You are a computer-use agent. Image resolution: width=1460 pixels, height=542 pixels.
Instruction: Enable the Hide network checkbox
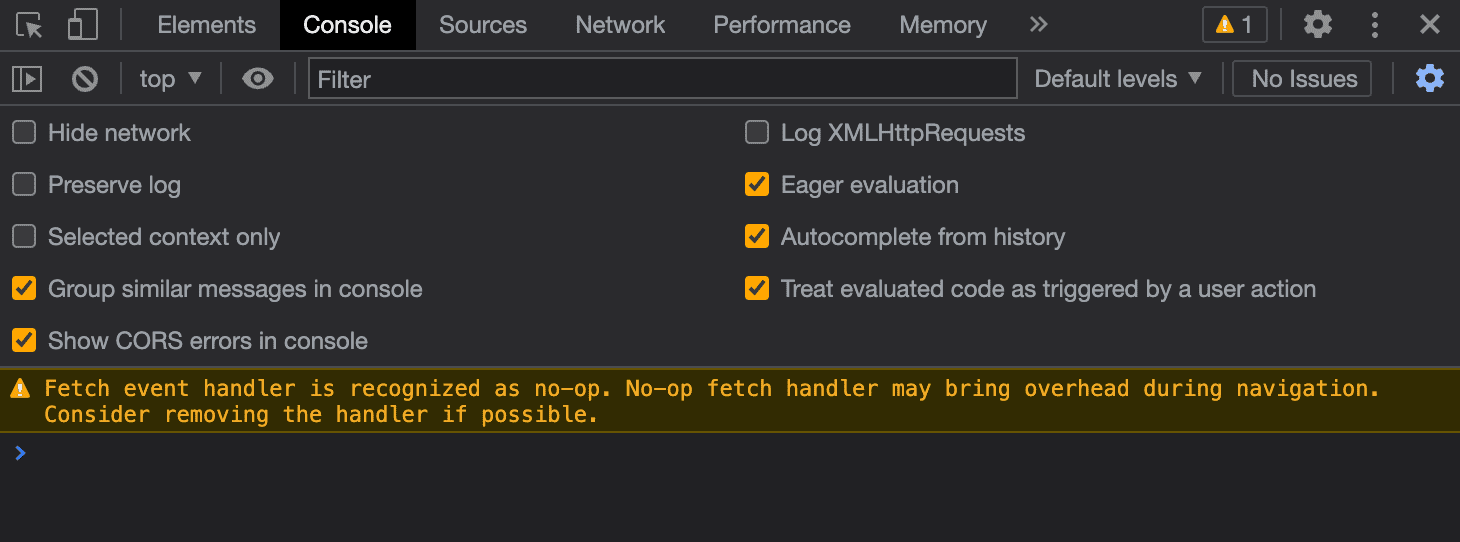(24, 133)
